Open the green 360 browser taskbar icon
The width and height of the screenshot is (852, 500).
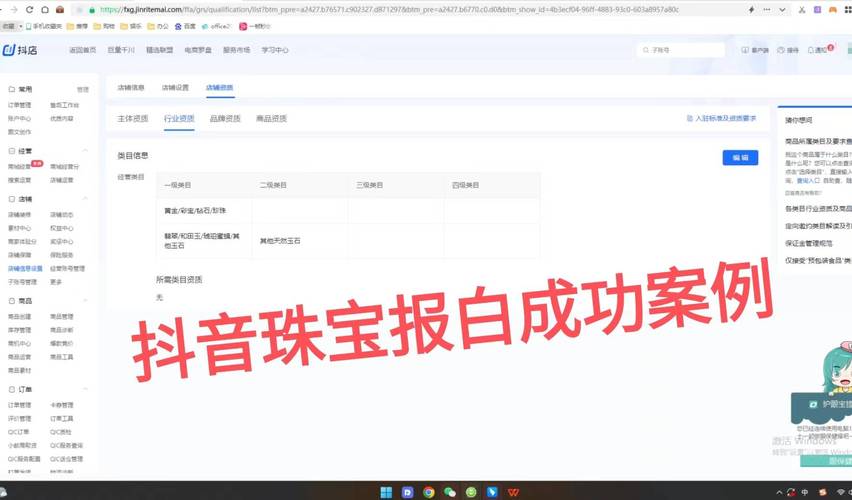471,492
